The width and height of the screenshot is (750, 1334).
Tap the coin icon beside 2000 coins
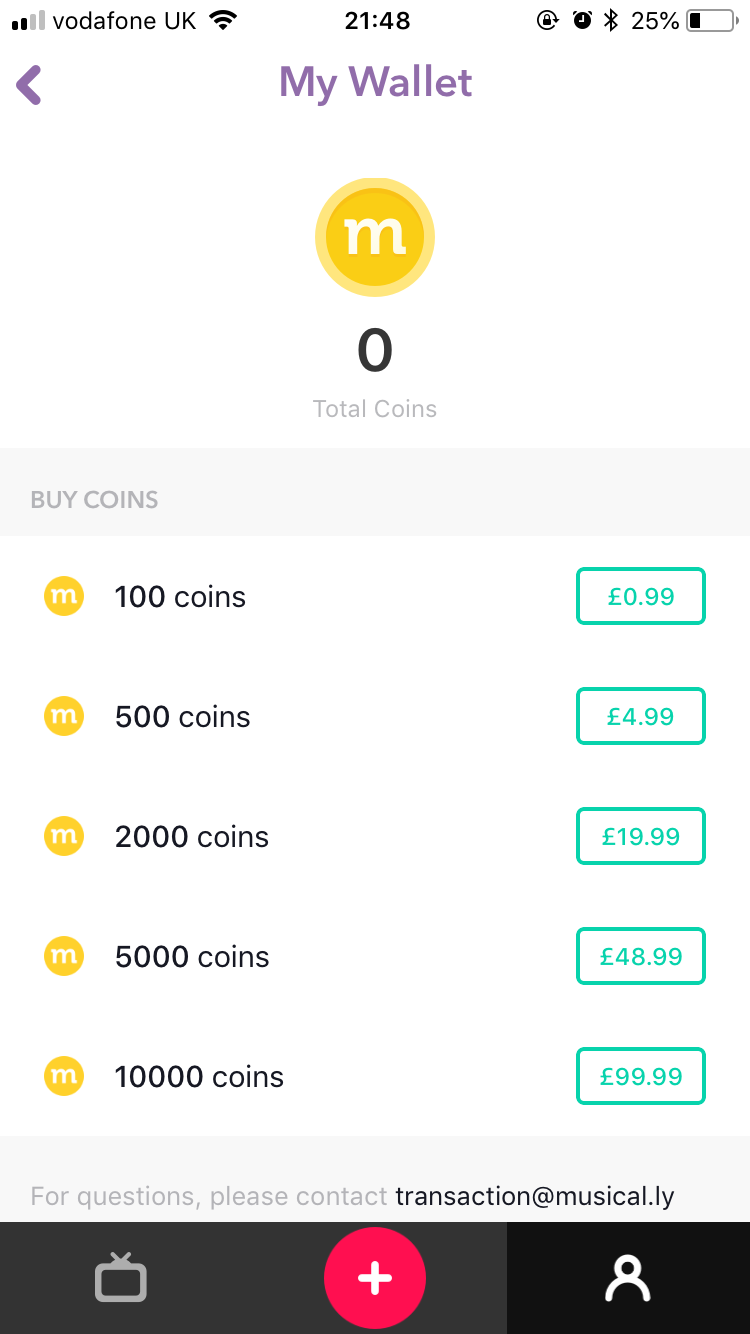tap(64, 836)
